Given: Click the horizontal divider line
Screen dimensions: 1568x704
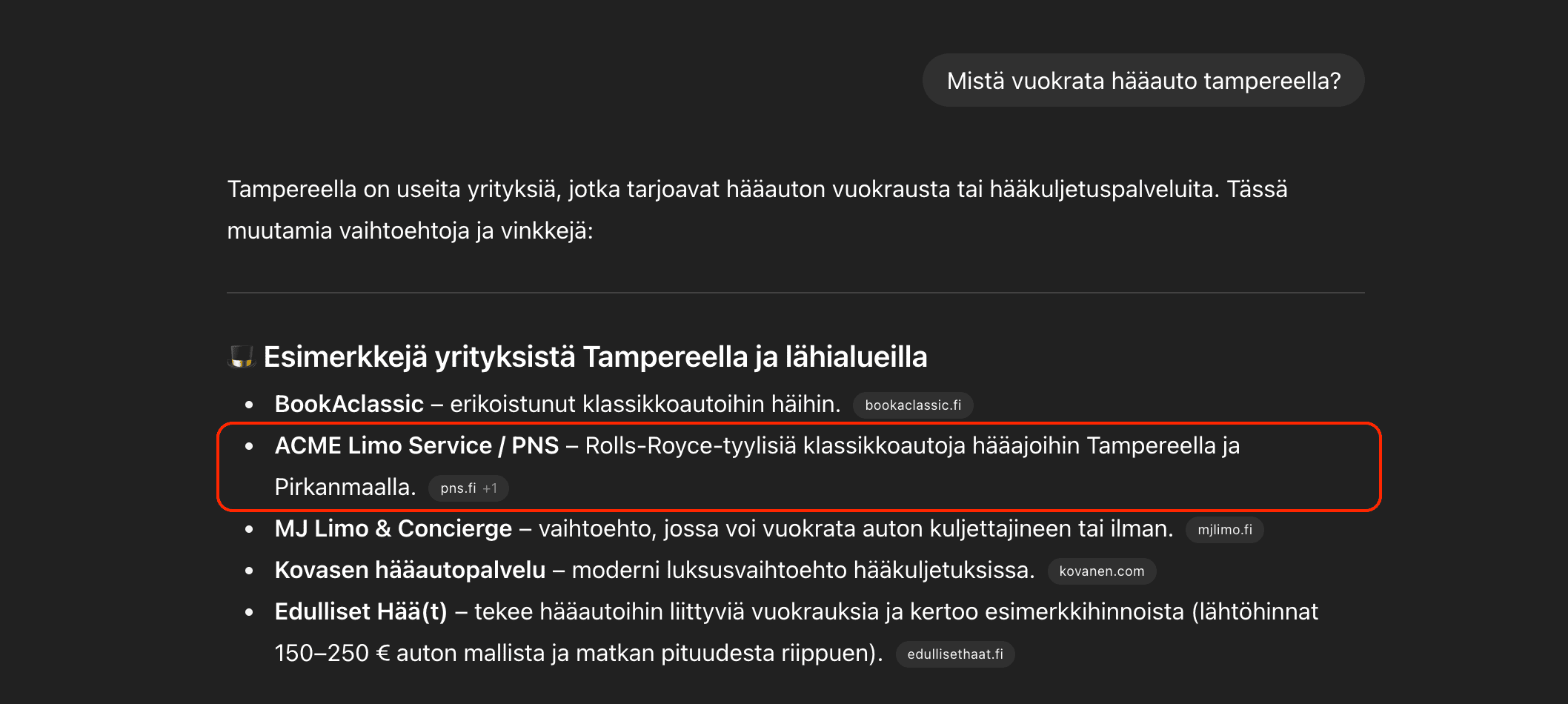Looking at the screenshot, I should tap(795, 293).
